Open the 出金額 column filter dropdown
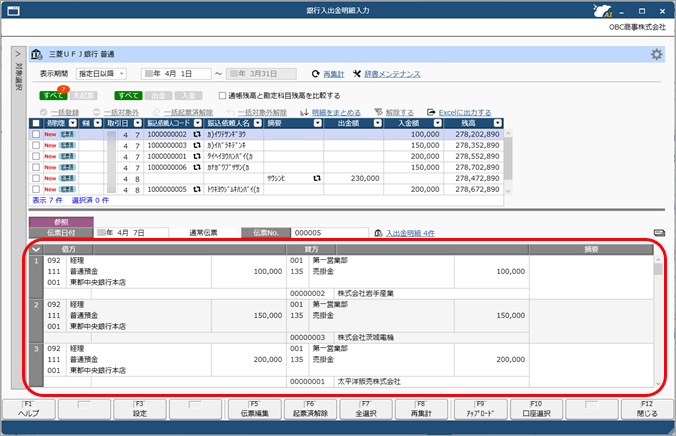 click(x=378, y=123)
